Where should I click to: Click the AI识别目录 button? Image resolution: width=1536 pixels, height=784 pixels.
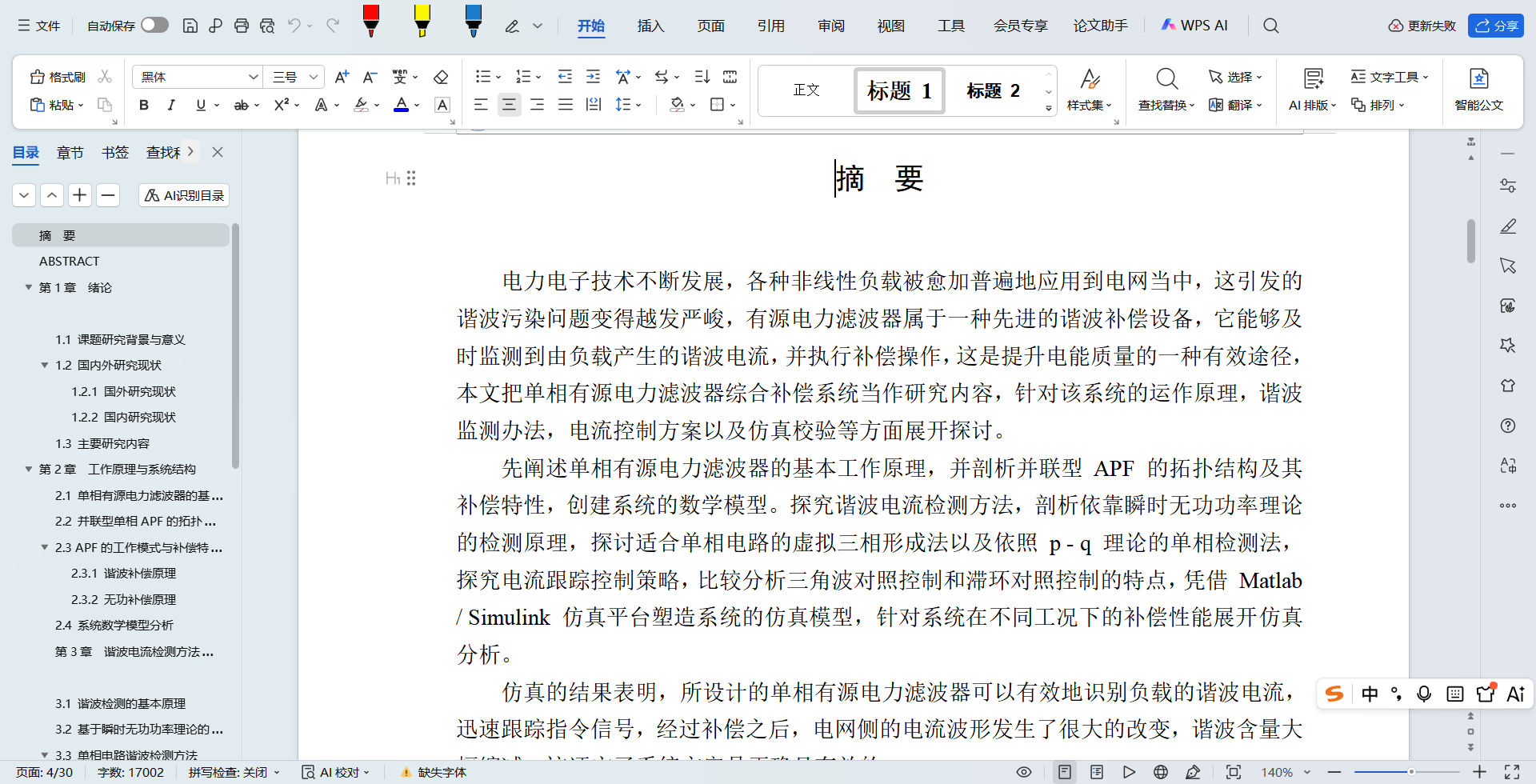184,195
